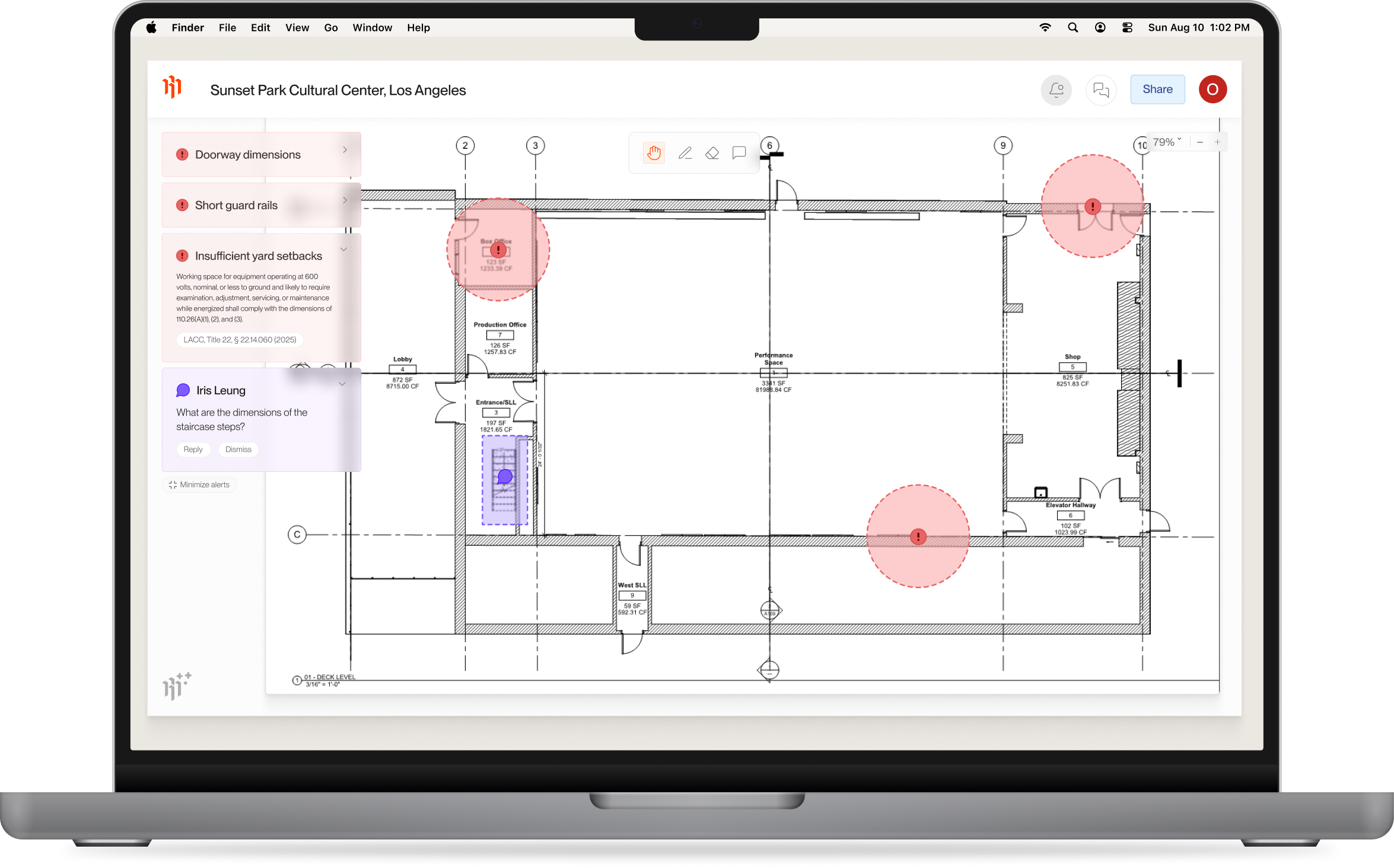Expand the Doorway dimensions alert
The height and width of the screenshot is (868, 1394).
[345, 150]
